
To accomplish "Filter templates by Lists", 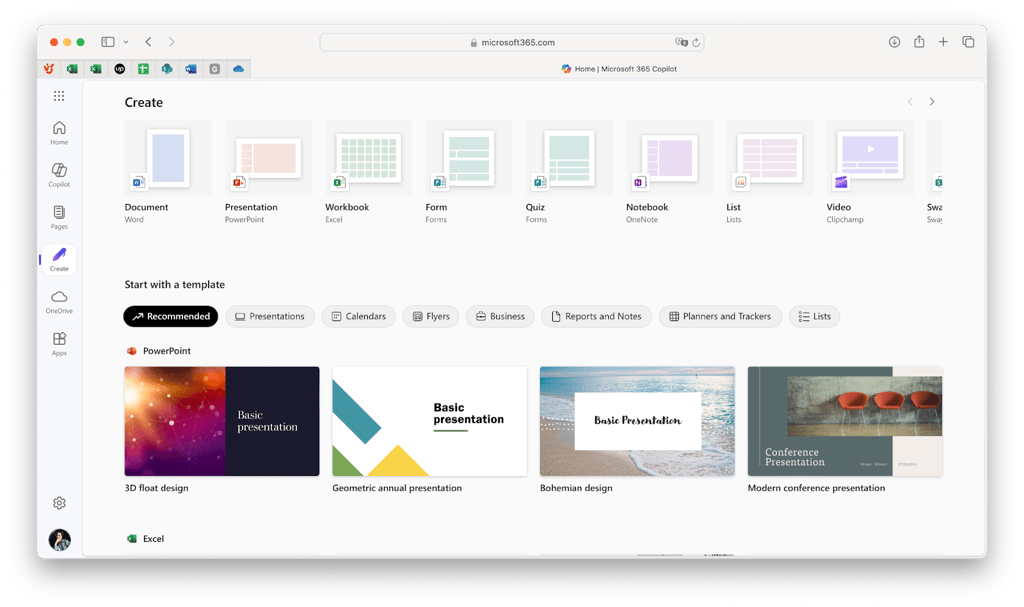I will tap(814, 316).
